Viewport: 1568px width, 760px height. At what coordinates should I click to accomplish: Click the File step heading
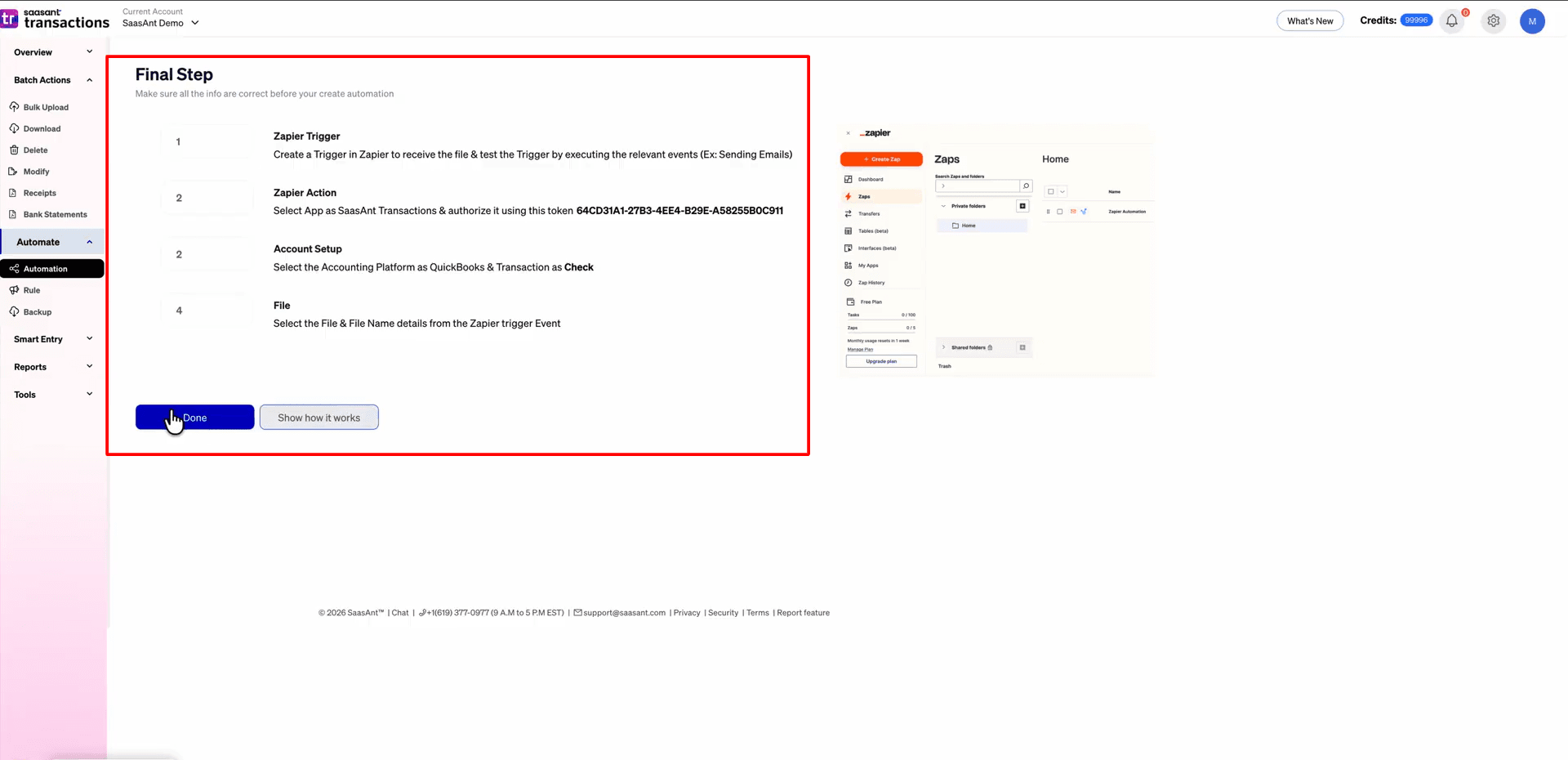282,306
